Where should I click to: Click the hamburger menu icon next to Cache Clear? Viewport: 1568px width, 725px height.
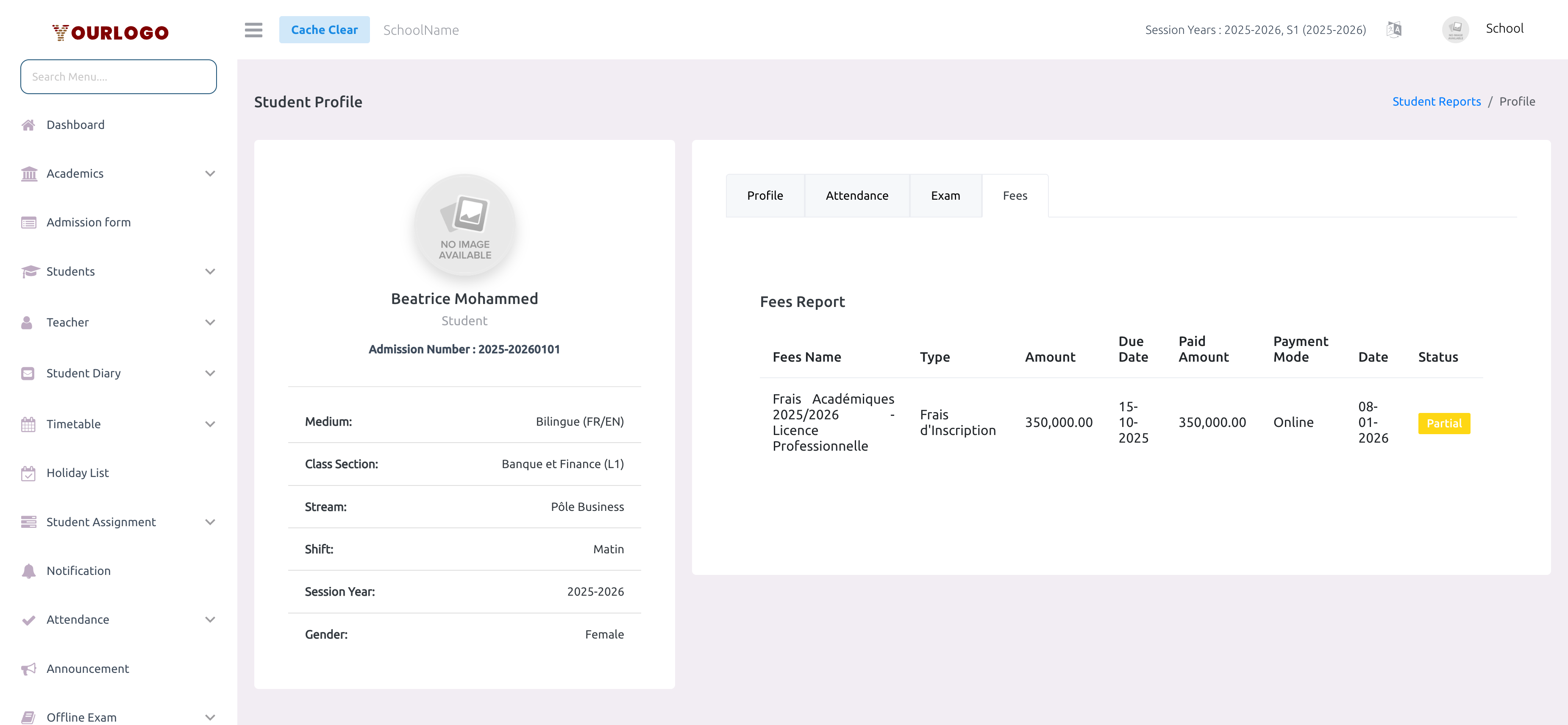(x=253, y=30)
